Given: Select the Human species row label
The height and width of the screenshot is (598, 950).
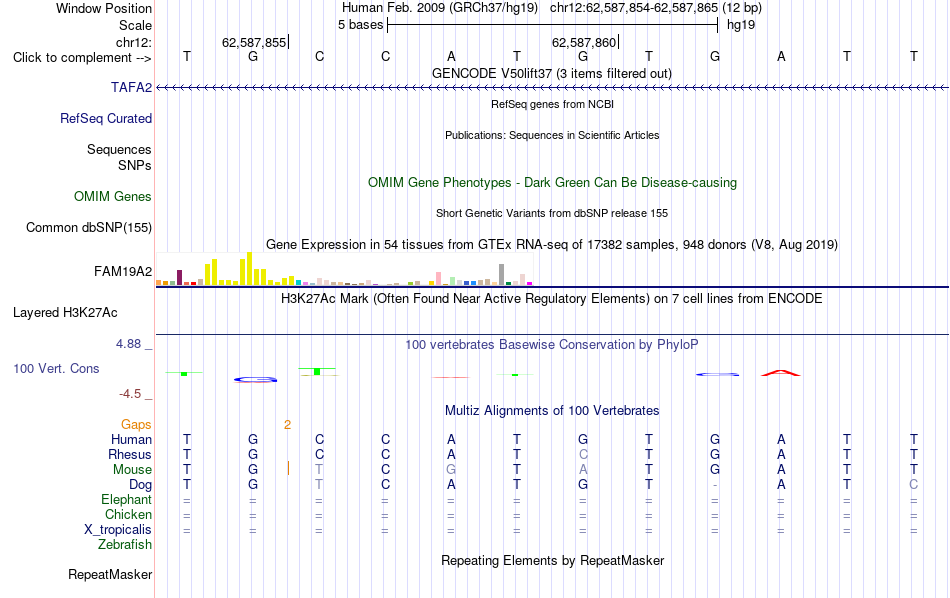Looking at the screenshot, I should [x=131, y=440].
